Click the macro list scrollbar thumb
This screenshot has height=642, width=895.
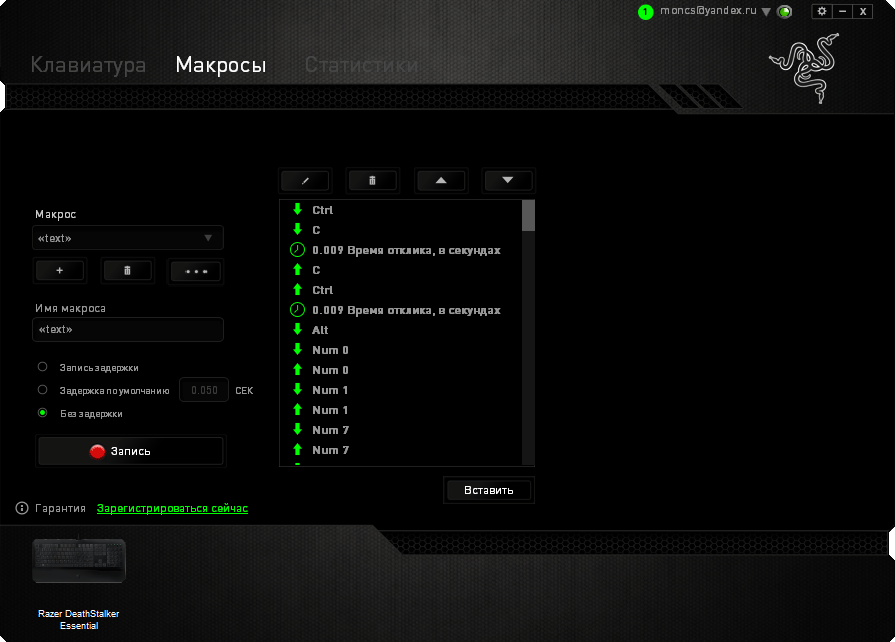pos(529,216)
